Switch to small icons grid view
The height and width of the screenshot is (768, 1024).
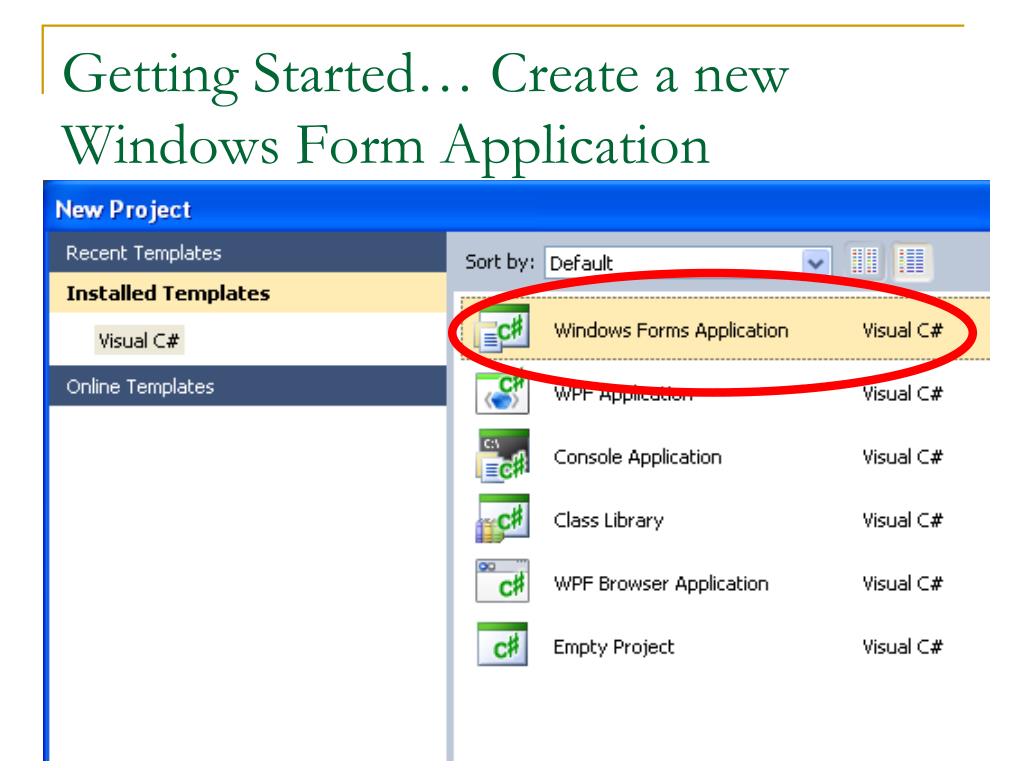coord(864,262)
